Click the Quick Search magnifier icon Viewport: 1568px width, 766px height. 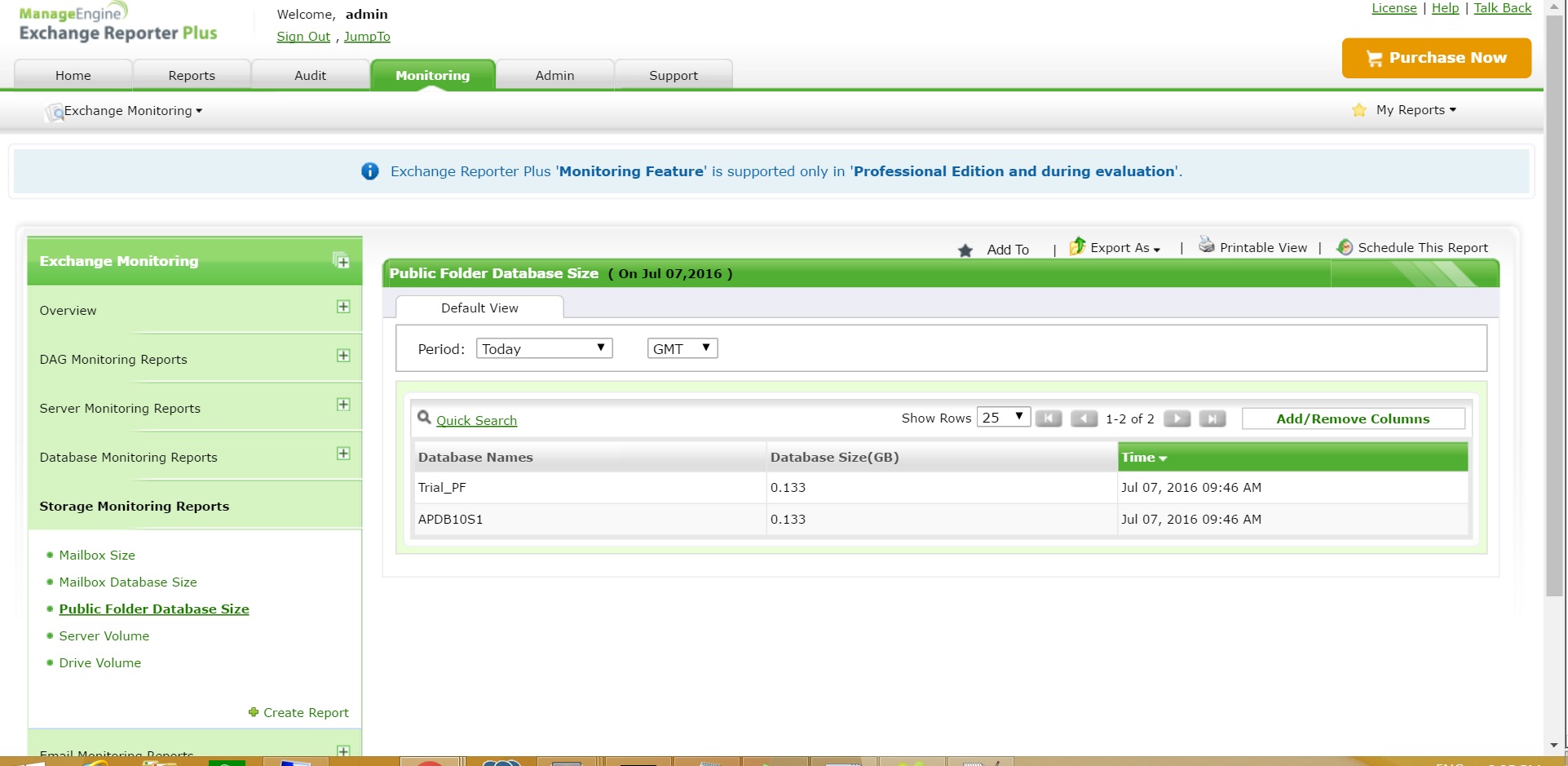coord(424,418)
